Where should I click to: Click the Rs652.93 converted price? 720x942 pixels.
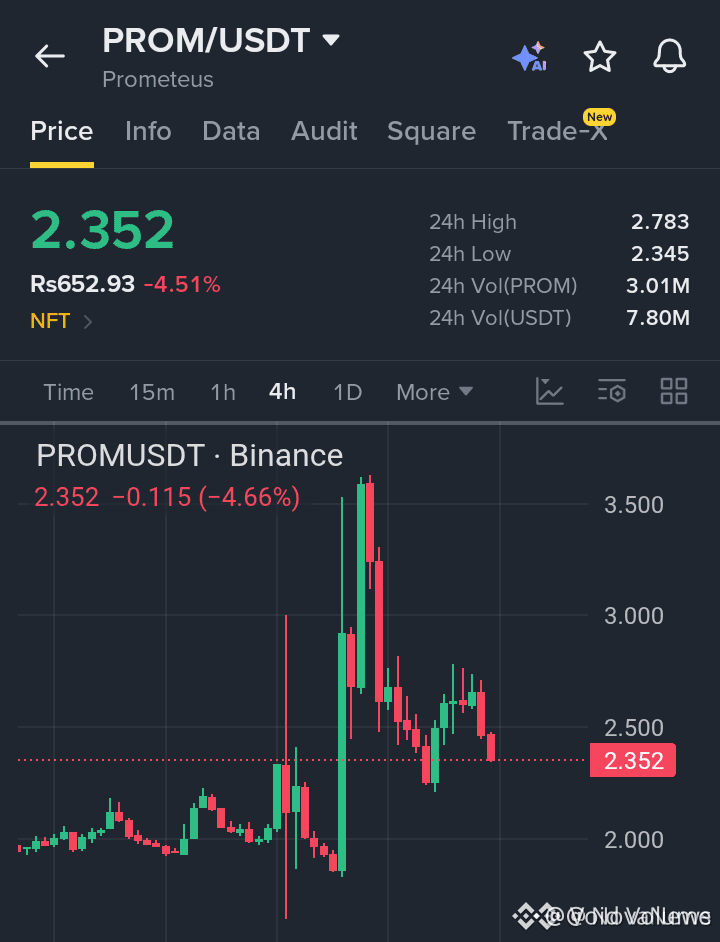(x=82, y=284)
